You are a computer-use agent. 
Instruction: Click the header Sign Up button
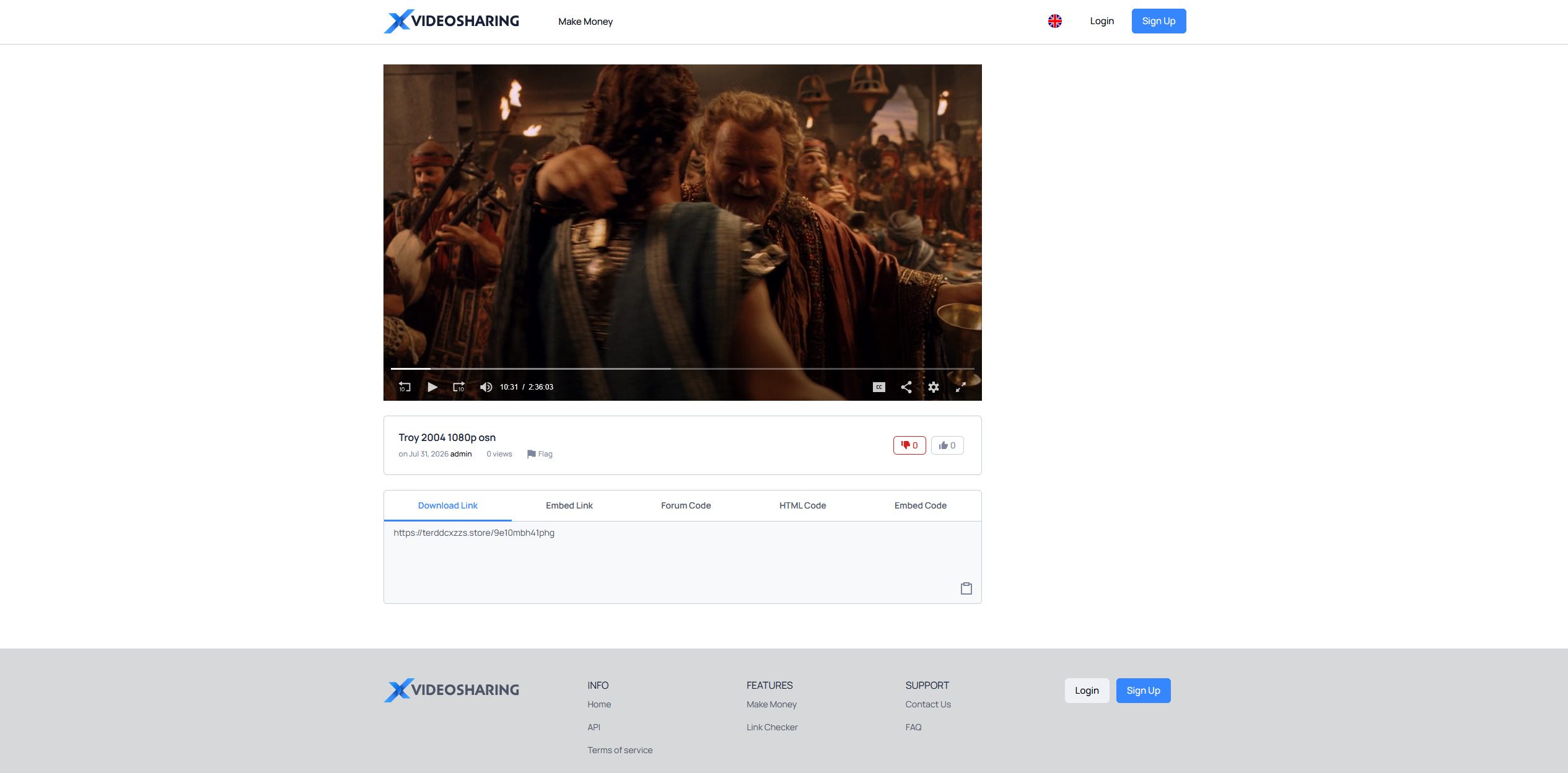click(x=1158, y=21)
